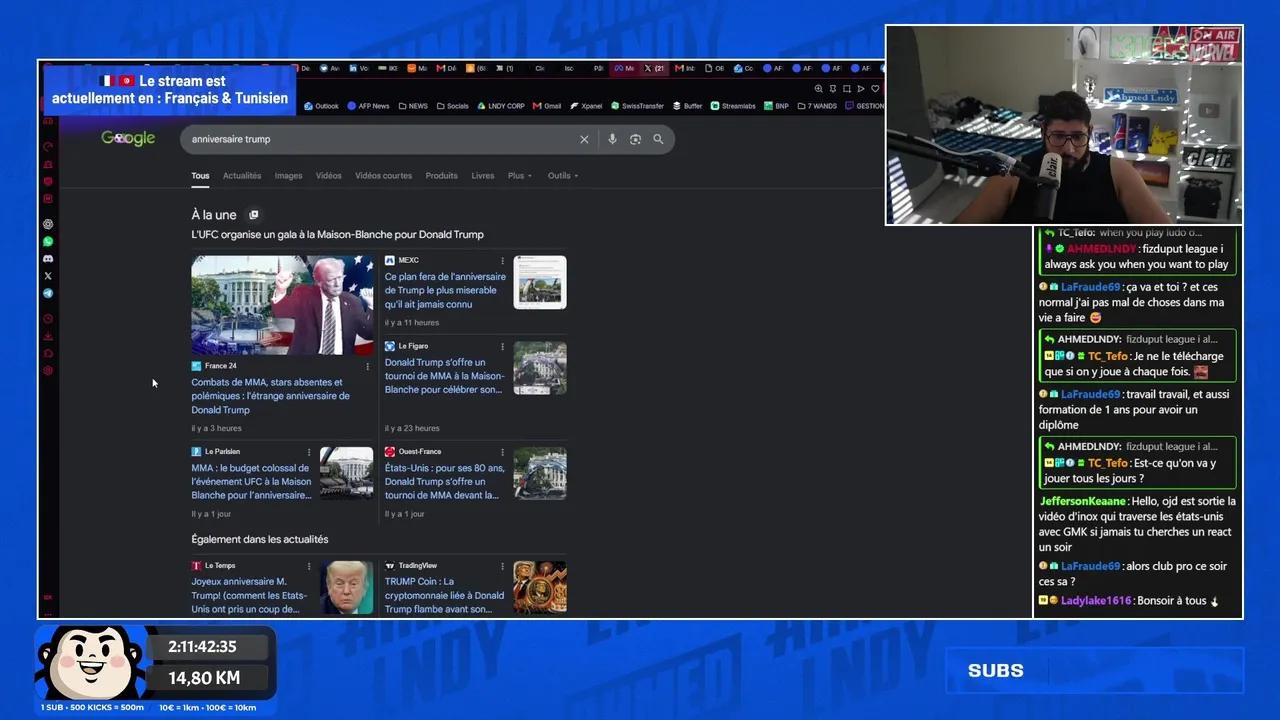Open ChatGPT in the browser sidebar
Image resolution: width=1280 pixels, height=720 pixels.
48,224
